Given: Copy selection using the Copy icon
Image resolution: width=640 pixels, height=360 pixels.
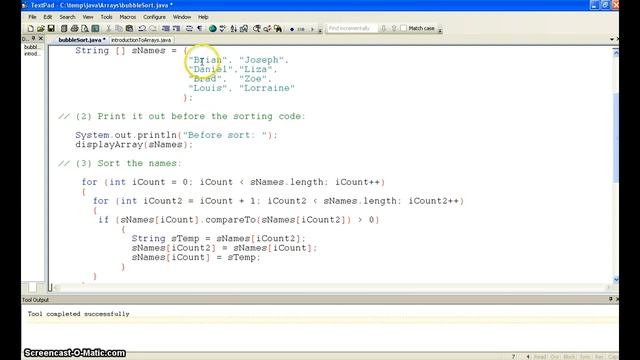Looking at the screenshot, I should coord(119,29).
